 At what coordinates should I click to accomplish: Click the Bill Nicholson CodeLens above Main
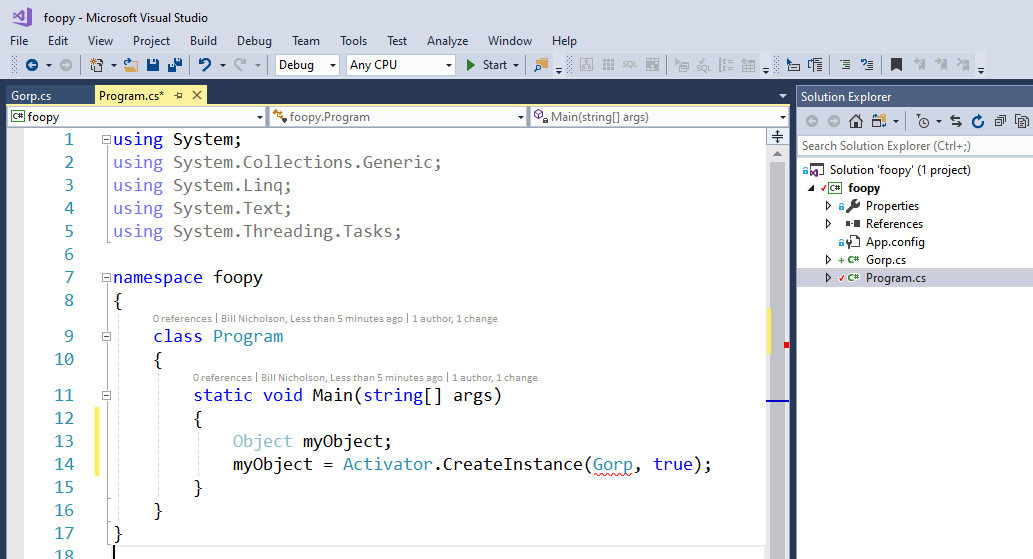pos(352,378)
